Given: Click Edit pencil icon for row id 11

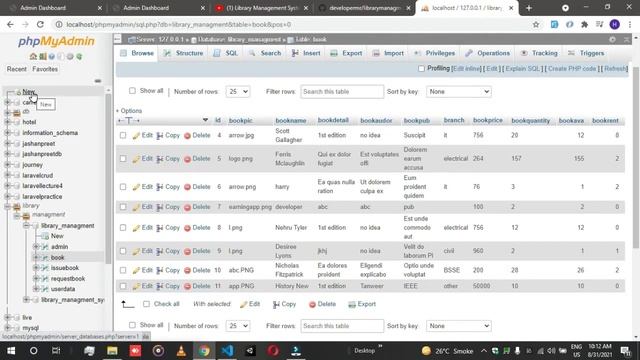Looking at the screenshot, I should pos(136,286).
